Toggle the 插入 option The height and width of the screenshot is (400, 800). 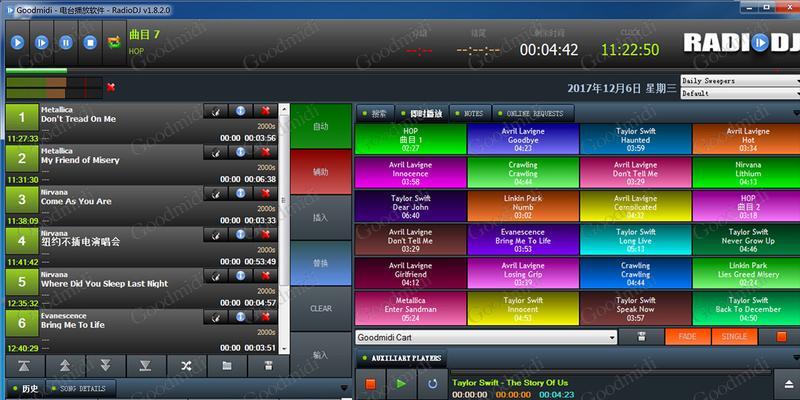tap(321, 217)
